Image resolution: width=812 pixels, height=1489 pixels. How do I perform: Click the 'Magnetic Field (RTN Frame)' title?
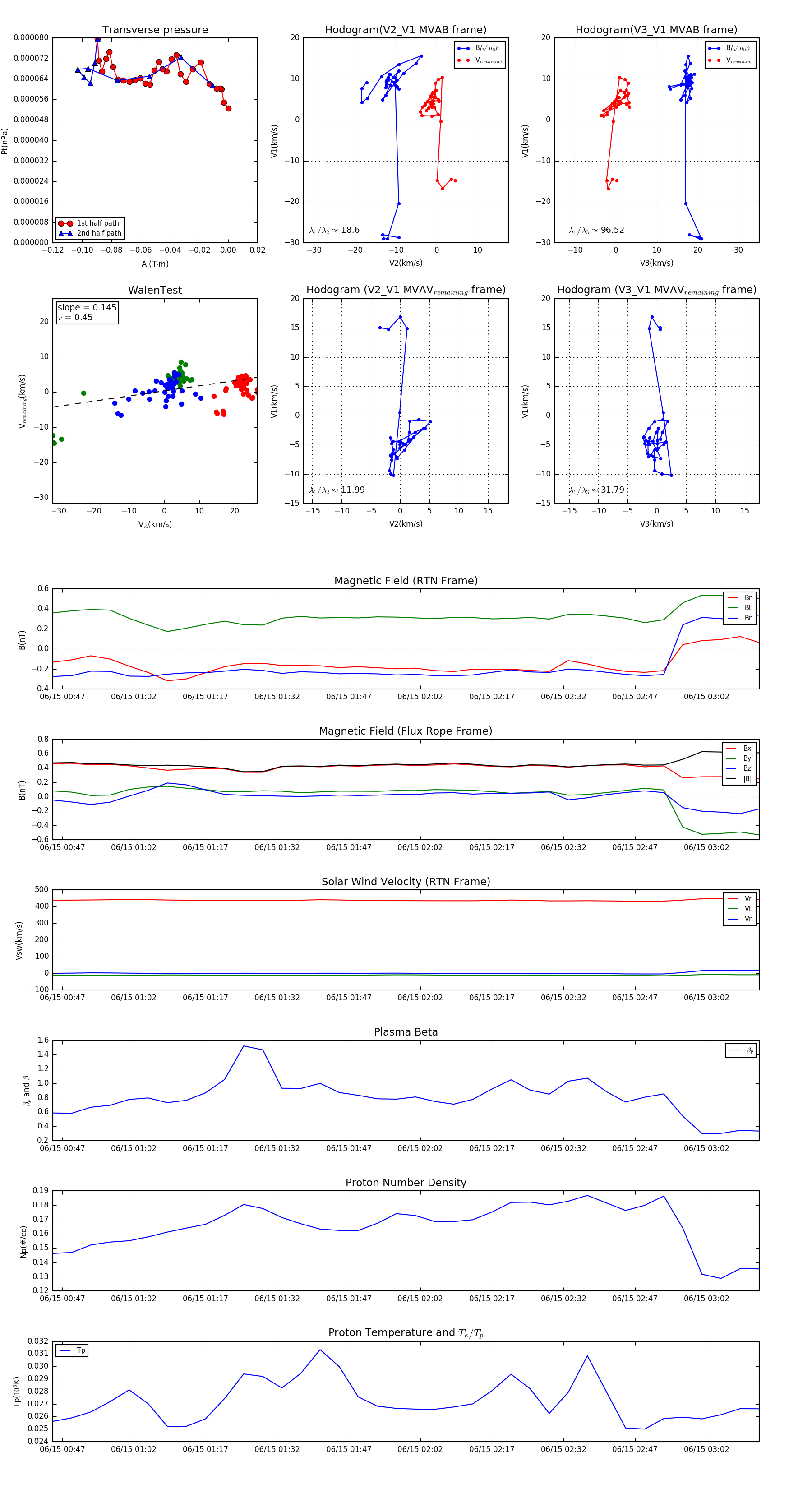tap(406, 581)
